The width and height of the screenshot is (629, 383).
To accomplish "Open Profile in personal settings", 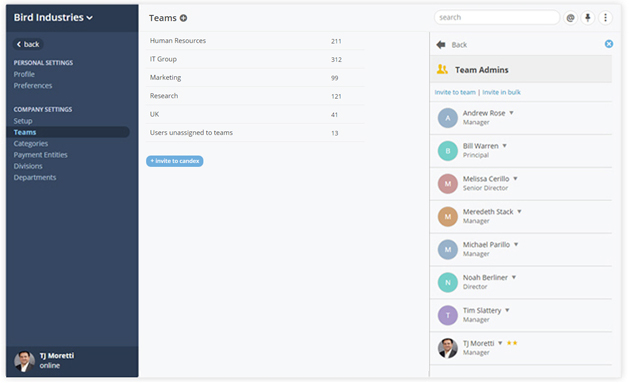I will coord(24,74).
